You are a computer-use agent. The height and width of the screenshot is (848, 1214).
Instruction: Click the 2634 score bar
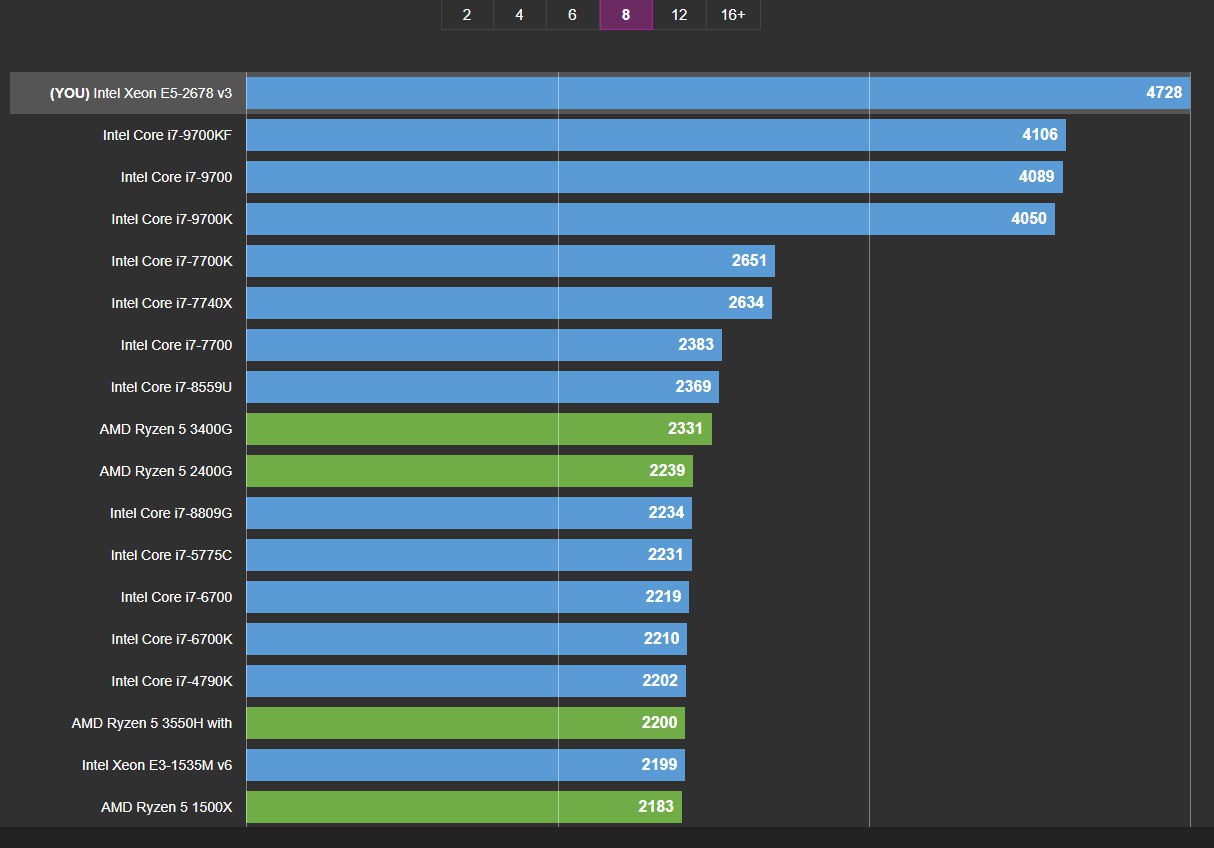click(509, 303)
